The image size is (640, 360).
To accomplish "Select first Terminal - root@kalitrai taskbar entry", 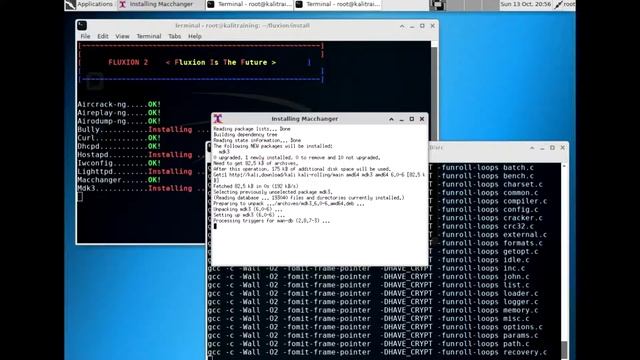I will [x=249, y=4].
